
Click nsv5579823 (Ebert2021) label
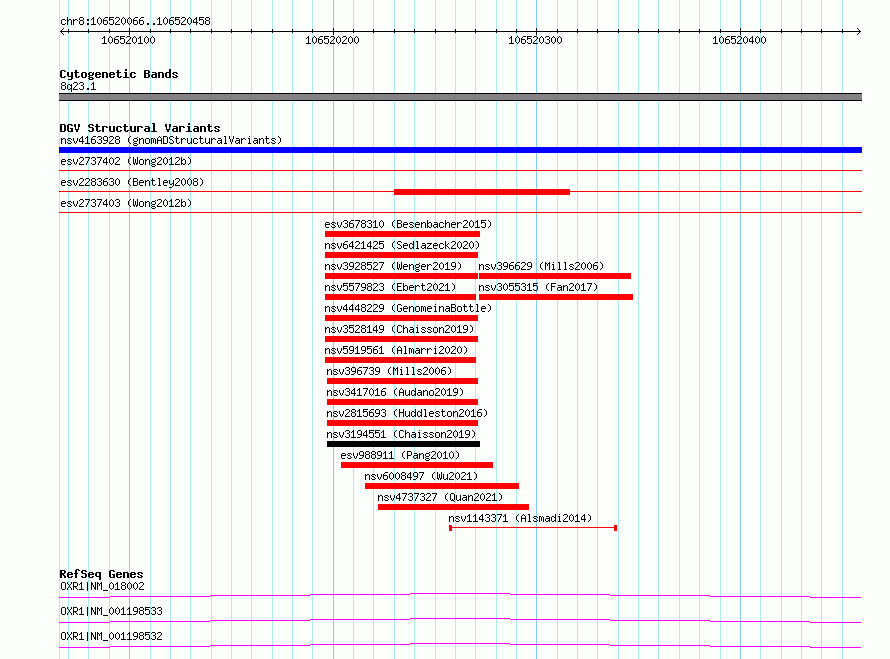[x=390, y=287]
